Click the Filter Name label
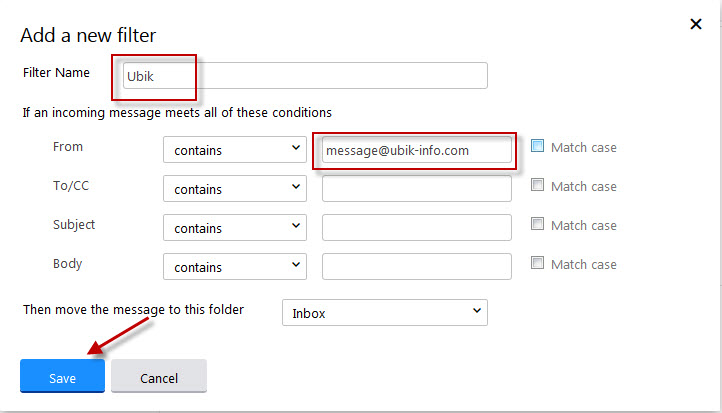 [56, 73]
